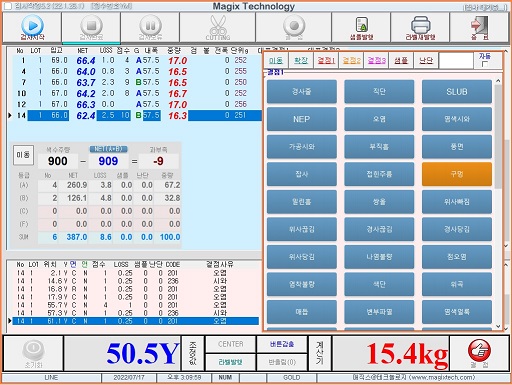Viewport: 512px width, 385px height.
Task: Choose the NEP defect button
Action: tap(302, 119)
